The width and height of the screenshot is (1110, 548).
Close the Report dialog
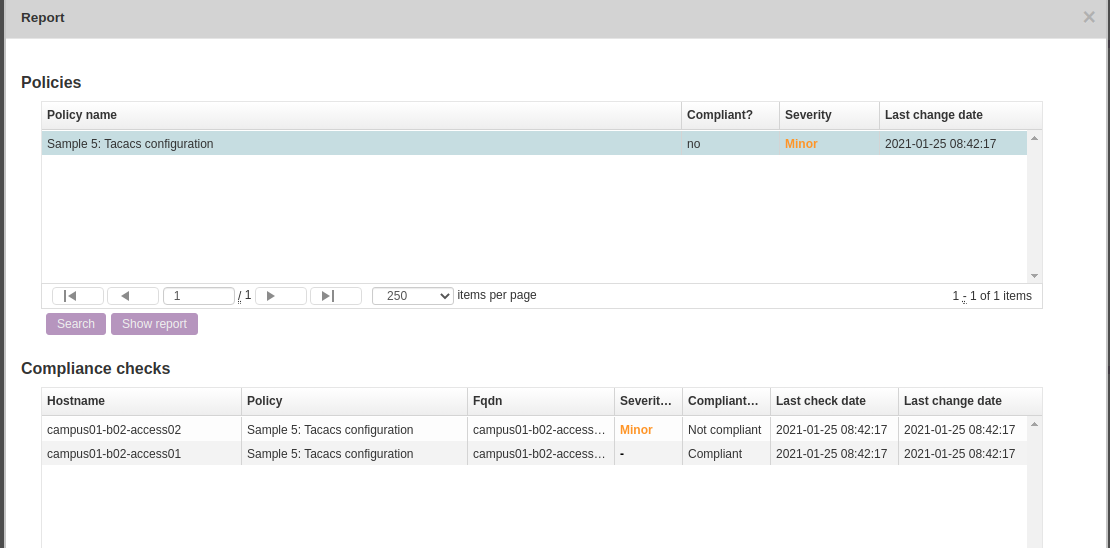coord(1089,17)
